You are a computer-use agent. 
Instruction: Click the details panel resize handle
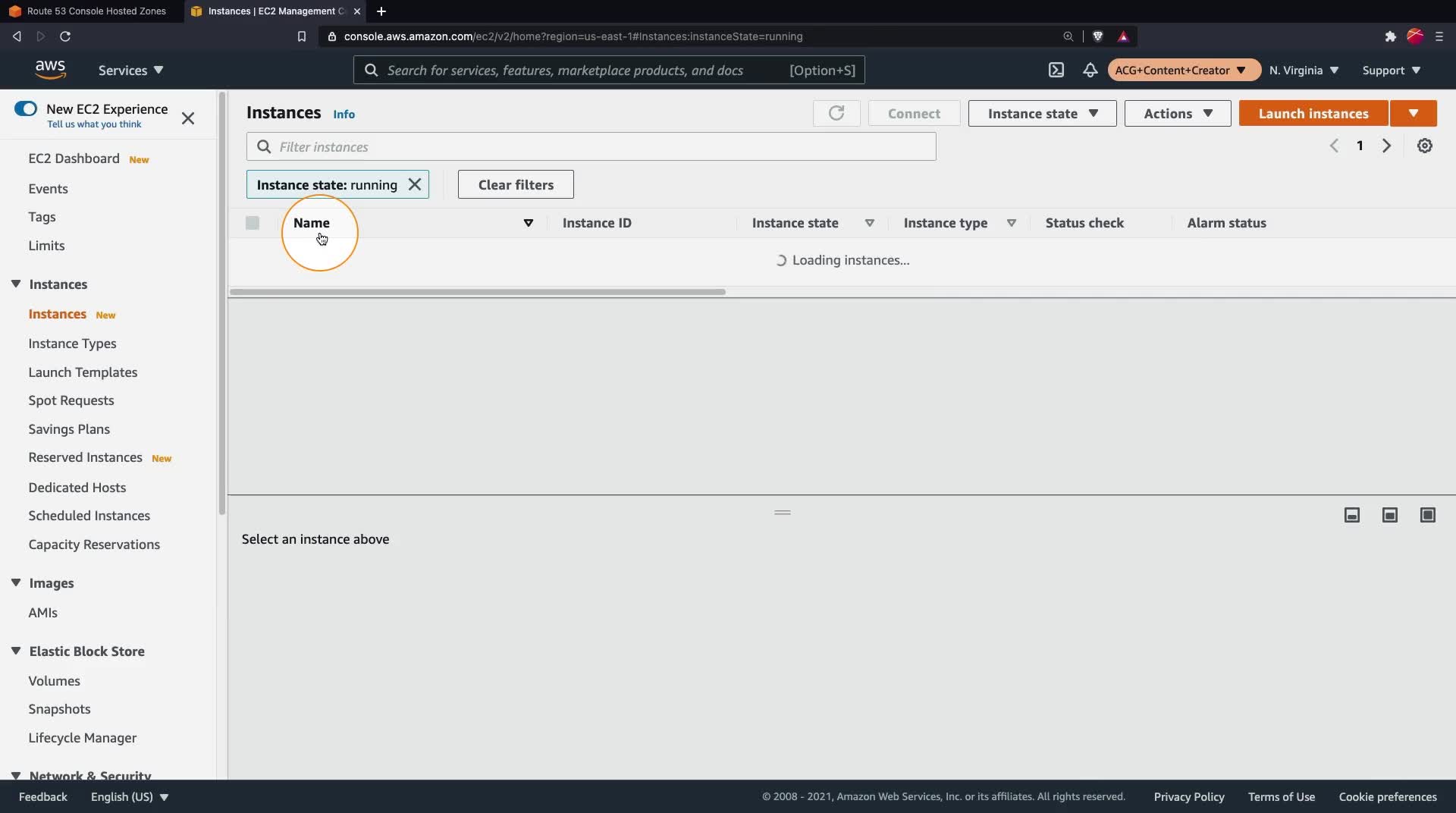coord(783,513)
